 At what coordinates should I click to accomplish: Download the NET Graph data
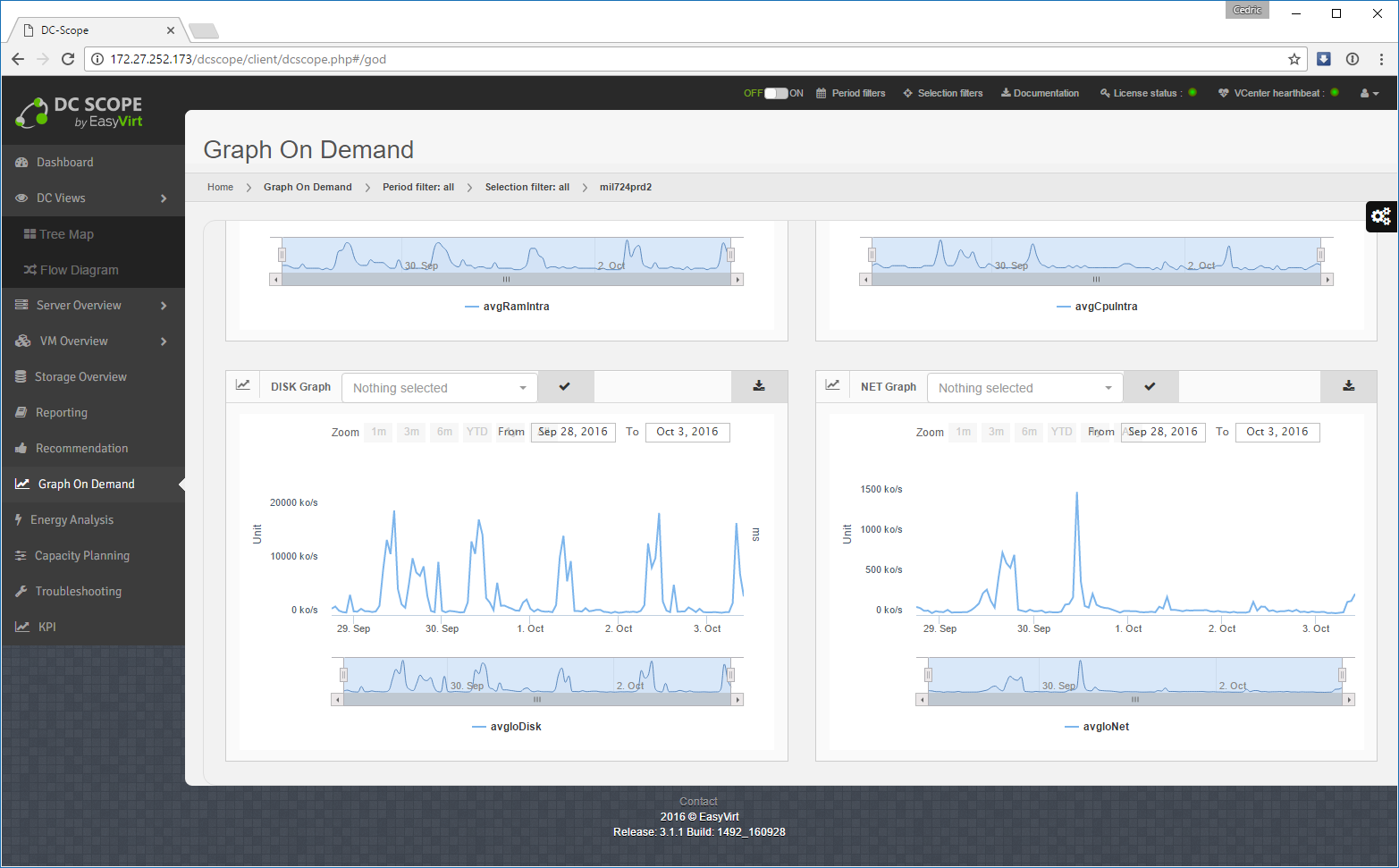coord(1348,386)
